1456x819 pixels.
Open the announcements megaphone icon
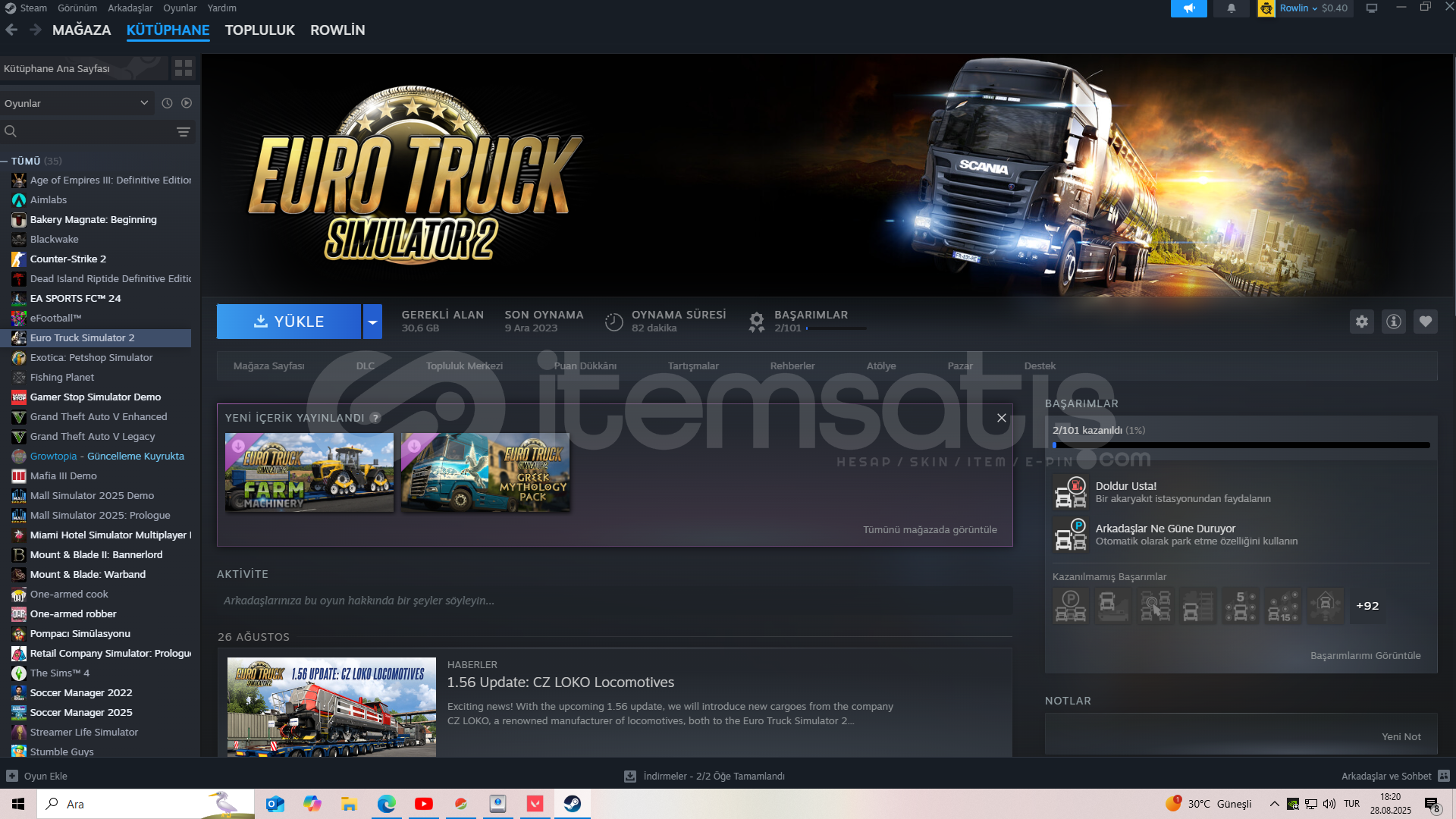point(1188,8)
